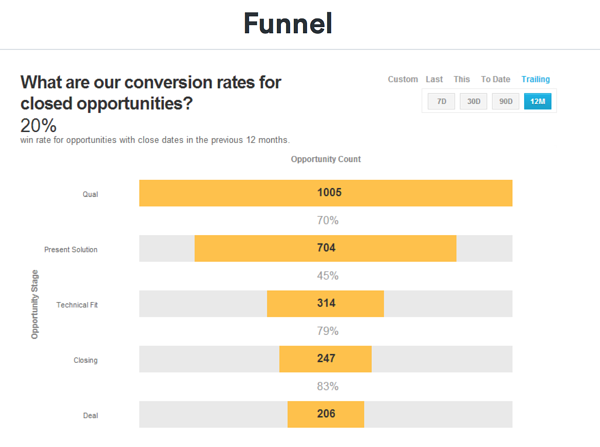
Task: Click the Technical Fit bar showing 314
Action: click(x=326, y=304)
